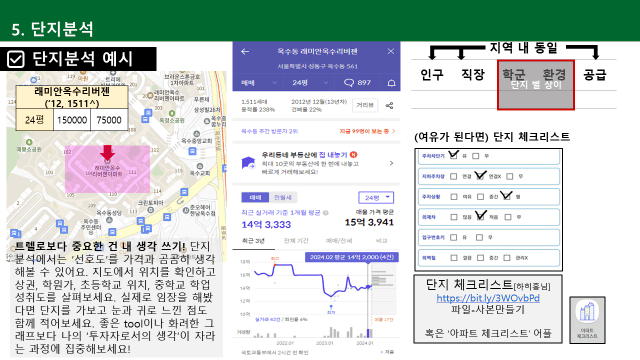Click the 2024.02 highlighted chart point
Screen dimensions: 640x360
(x=369, y=287)
